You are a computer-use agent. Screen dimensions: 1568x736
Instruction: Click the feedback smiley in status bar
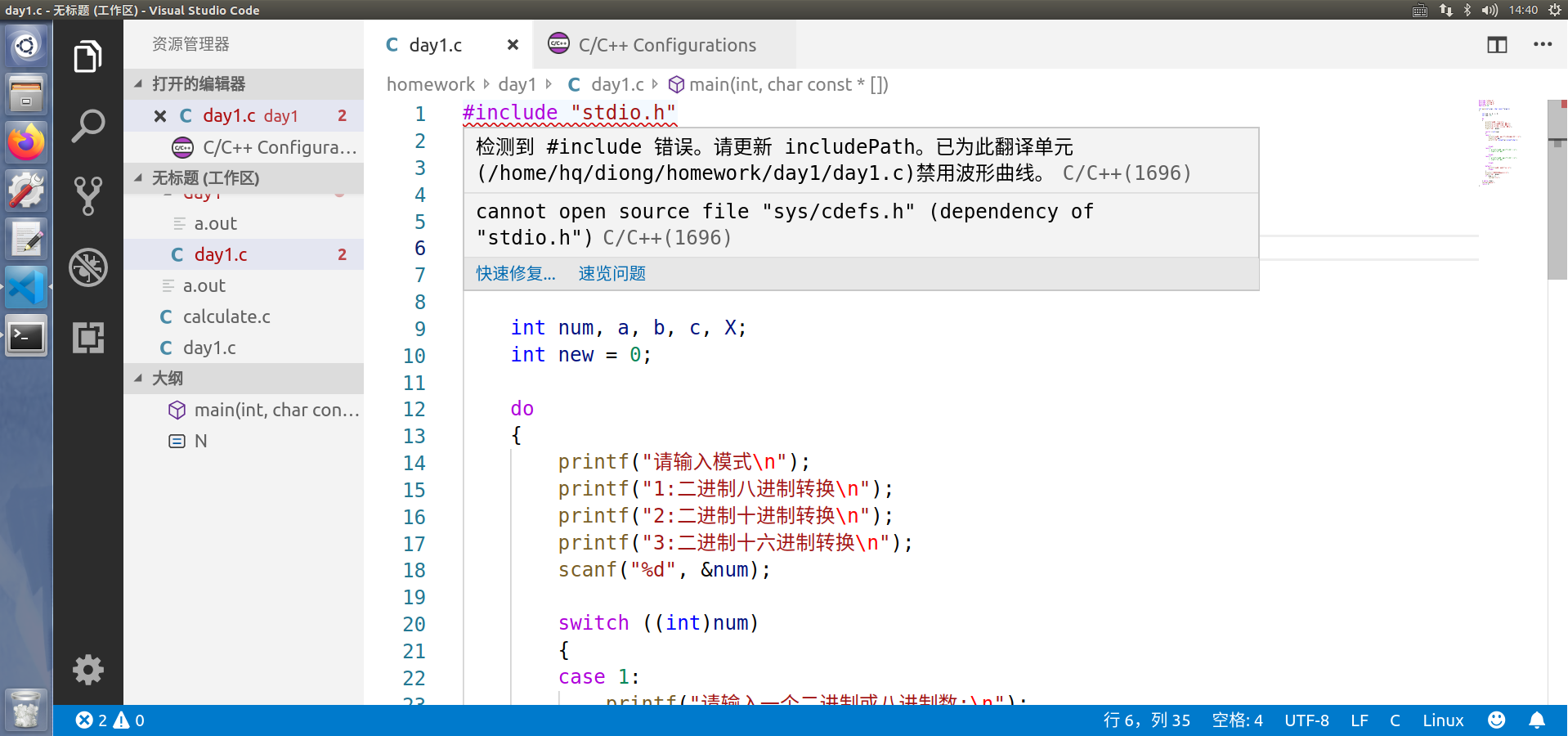pos(1496,720)
